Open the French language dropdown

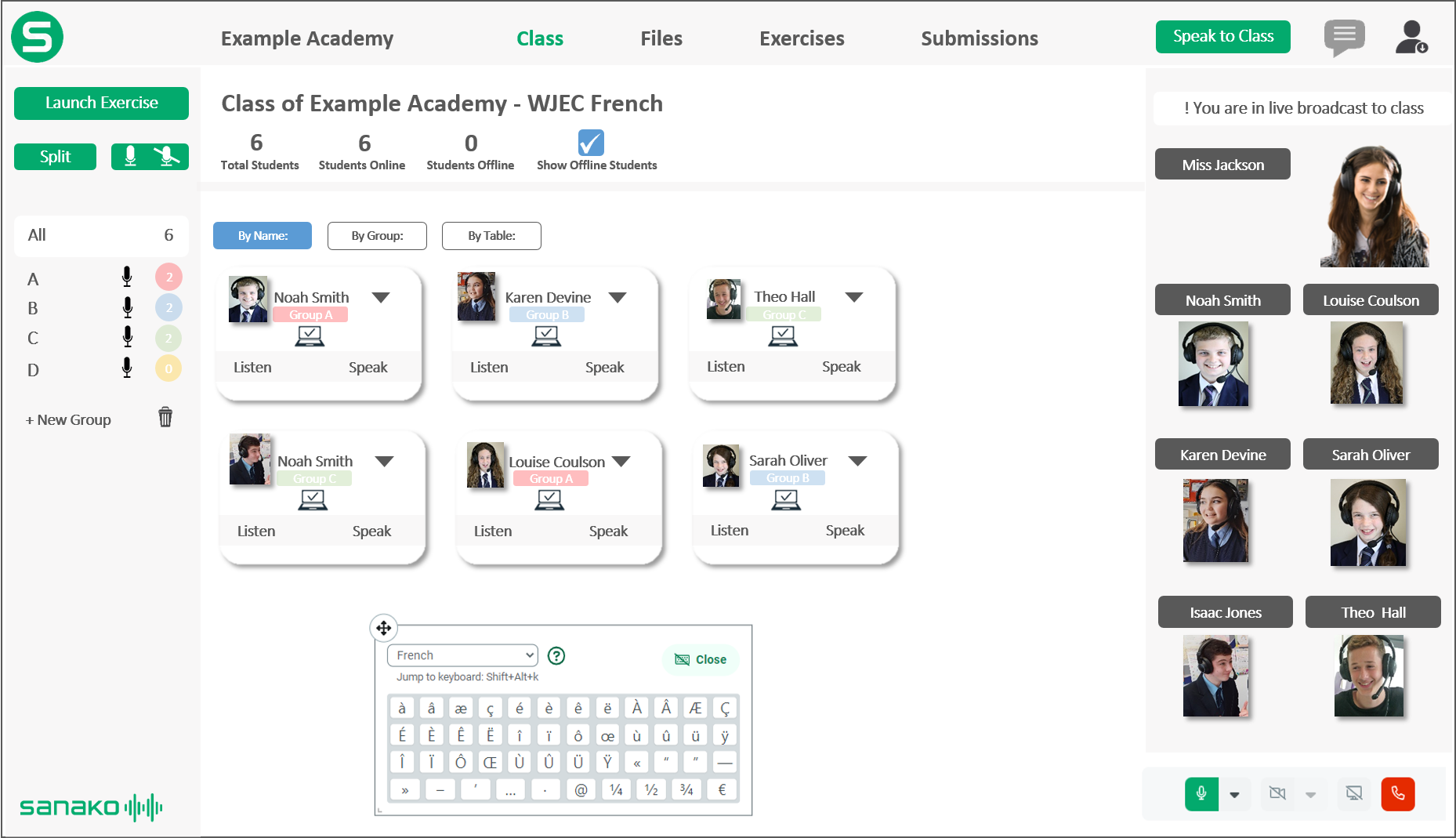point(463,655)
